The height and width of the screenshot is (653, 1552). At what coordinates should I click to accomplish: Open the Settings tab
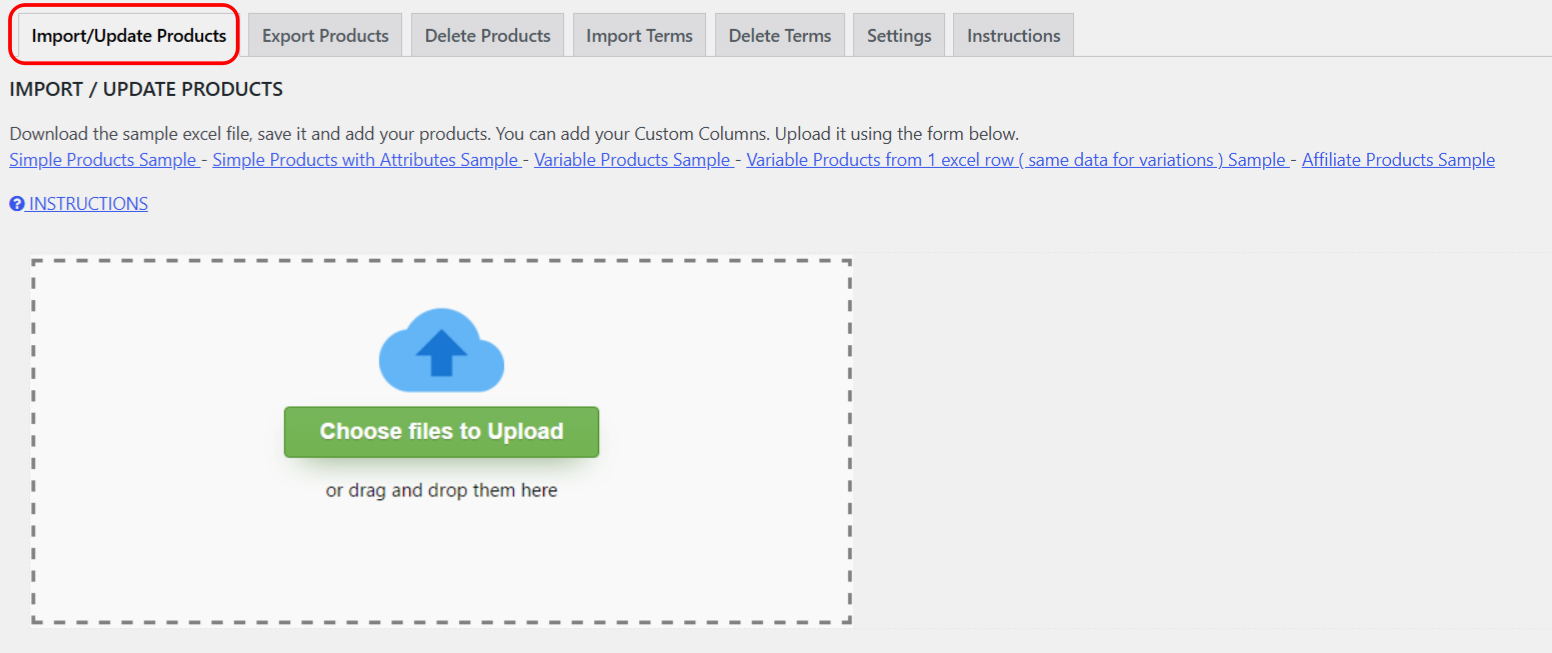(899, 35)
